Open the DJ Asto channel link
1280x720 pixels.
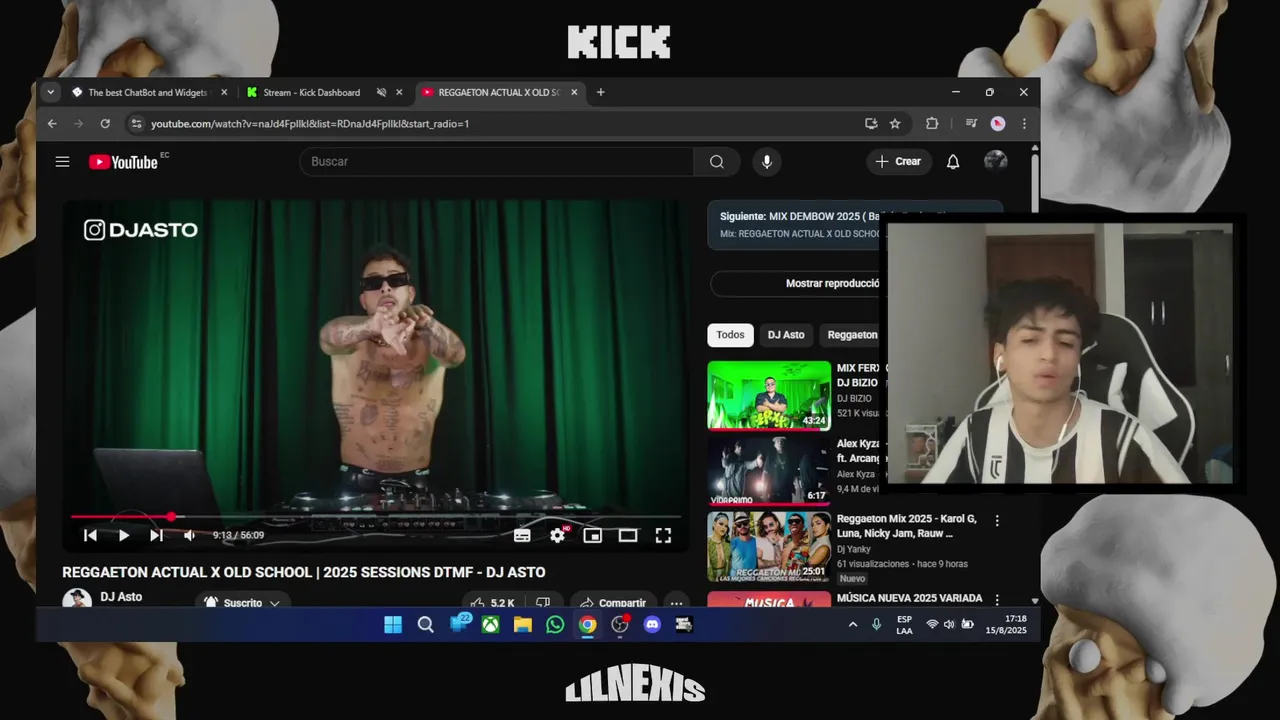point(121,596)
